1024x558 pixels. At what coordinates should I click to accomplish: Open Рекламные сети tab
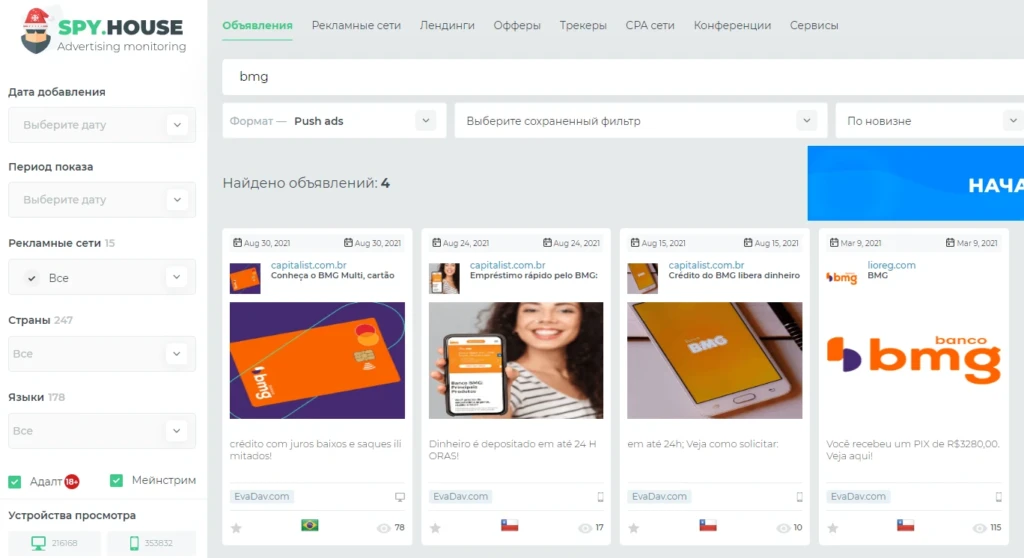[x=356, y=25]
